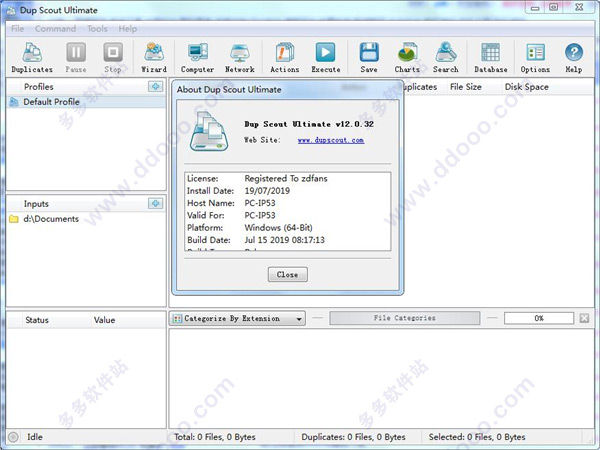
Task: Add a new profile with plus icon
Action: 155,86
